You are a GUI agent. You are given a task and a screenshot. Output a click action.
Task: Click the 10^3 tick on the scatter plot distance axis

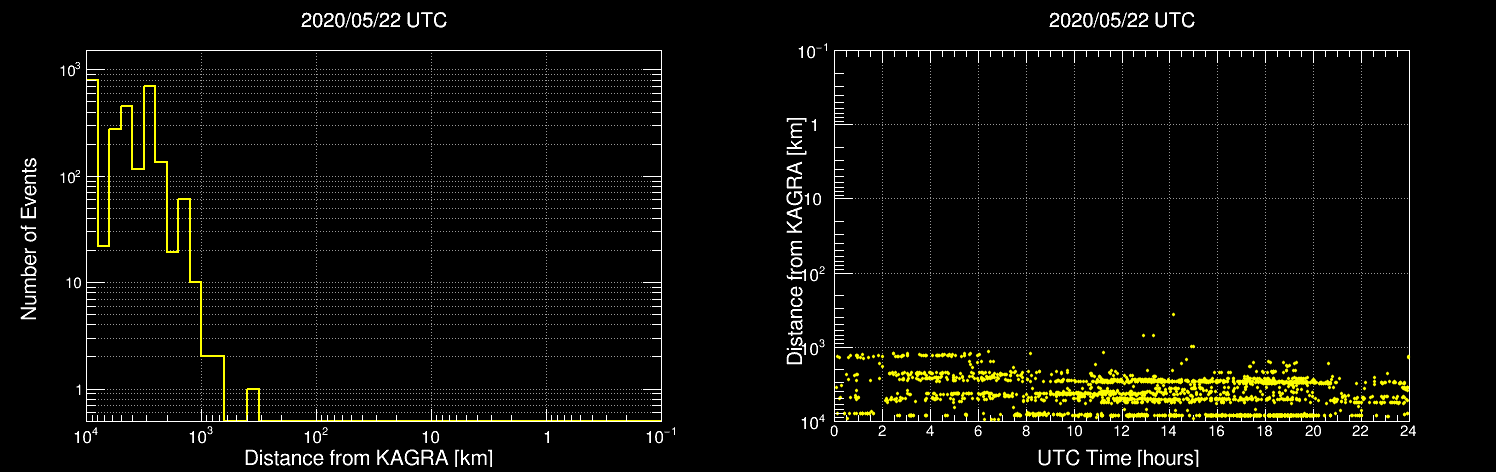[815, 346]
